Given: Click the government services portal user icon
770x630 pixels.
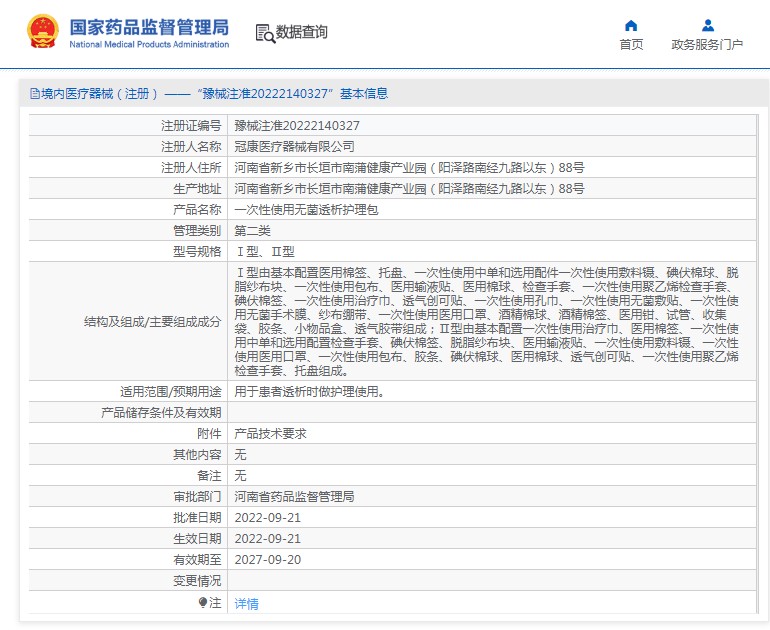Looking at the screenshot, I should 708,26.
